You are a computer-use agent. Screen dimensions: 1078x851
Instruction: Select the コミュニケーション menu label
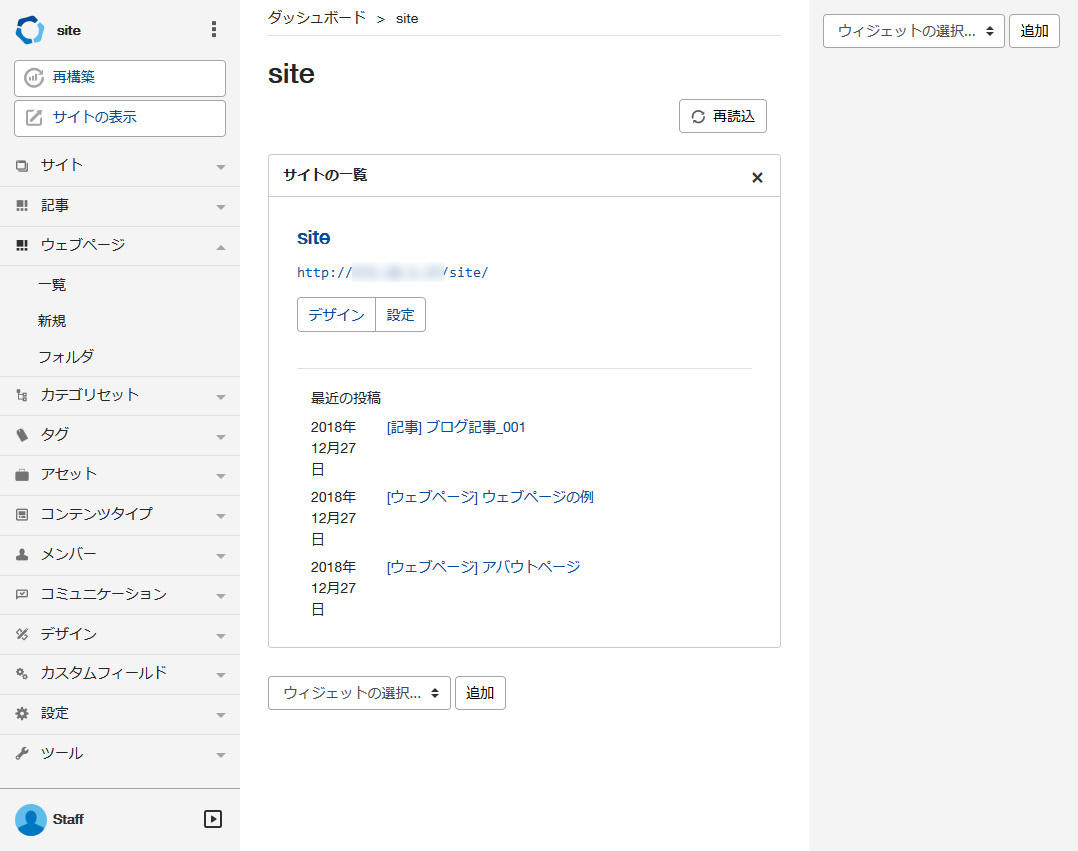tap(104, 594)
